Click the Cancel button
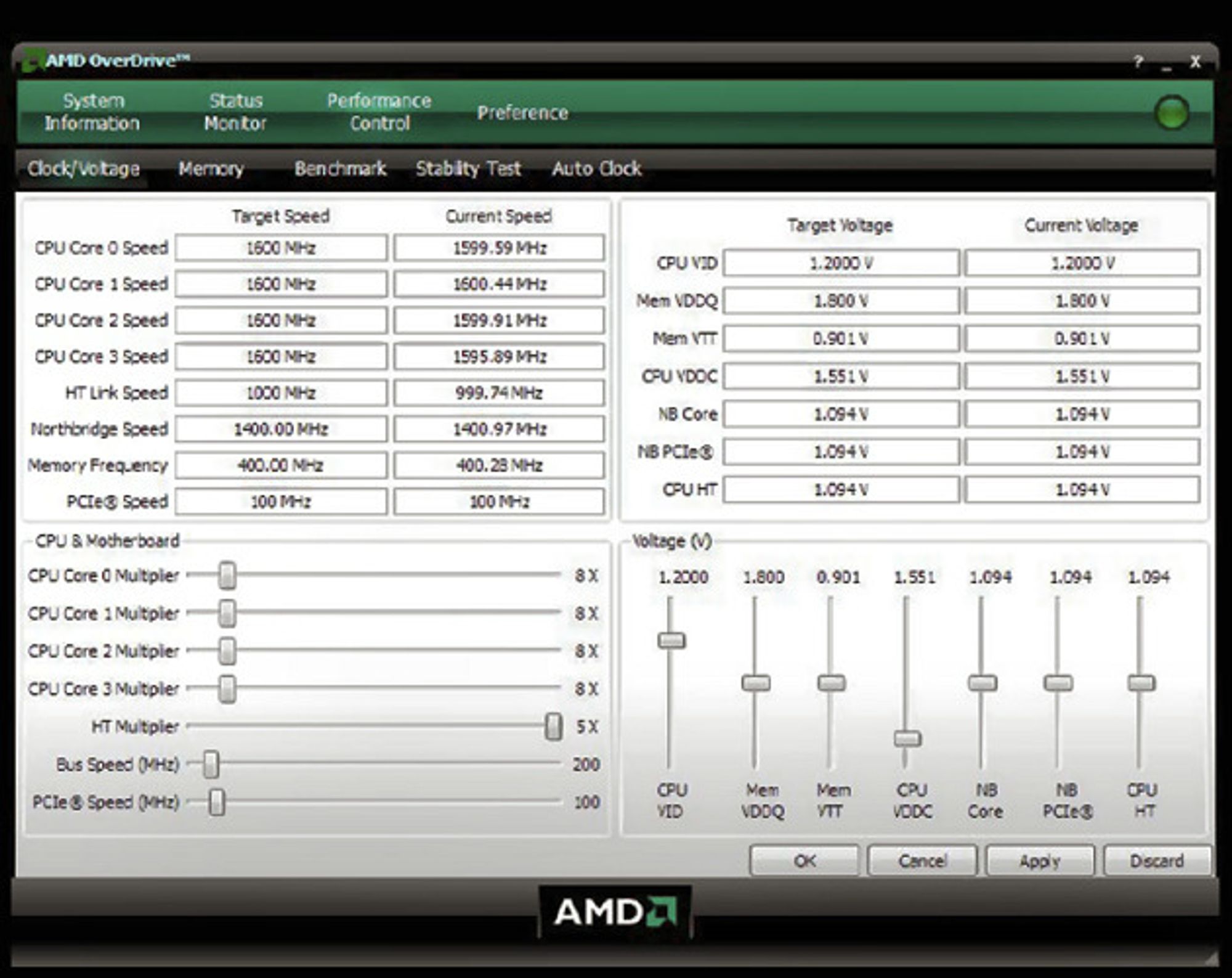The image size is (1232, 978). pyautogui.click(x=922, y=860)
